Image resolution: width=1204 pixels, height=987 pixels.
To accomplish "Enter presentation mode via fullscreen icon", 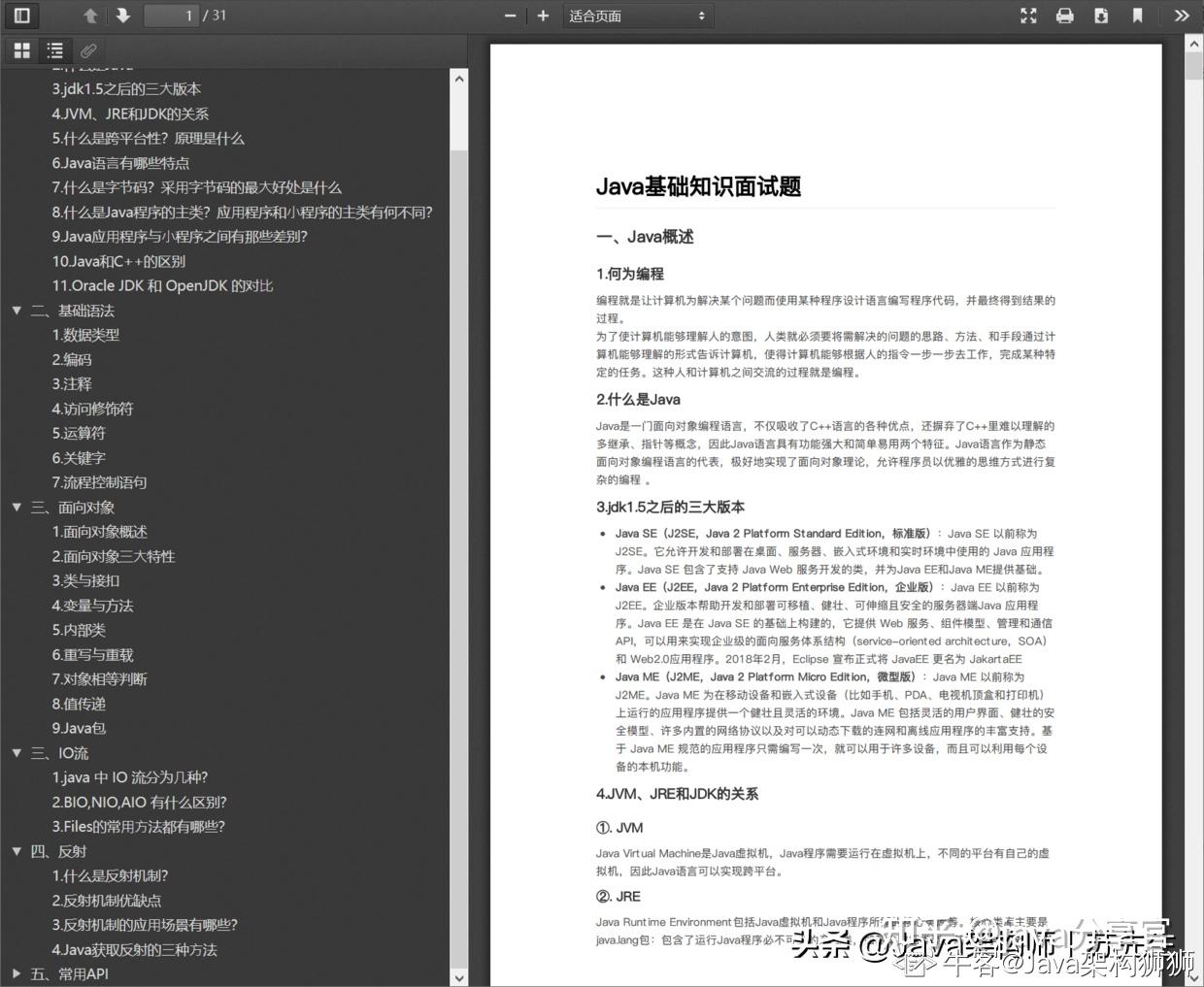I will click(x=1028, y=16).
